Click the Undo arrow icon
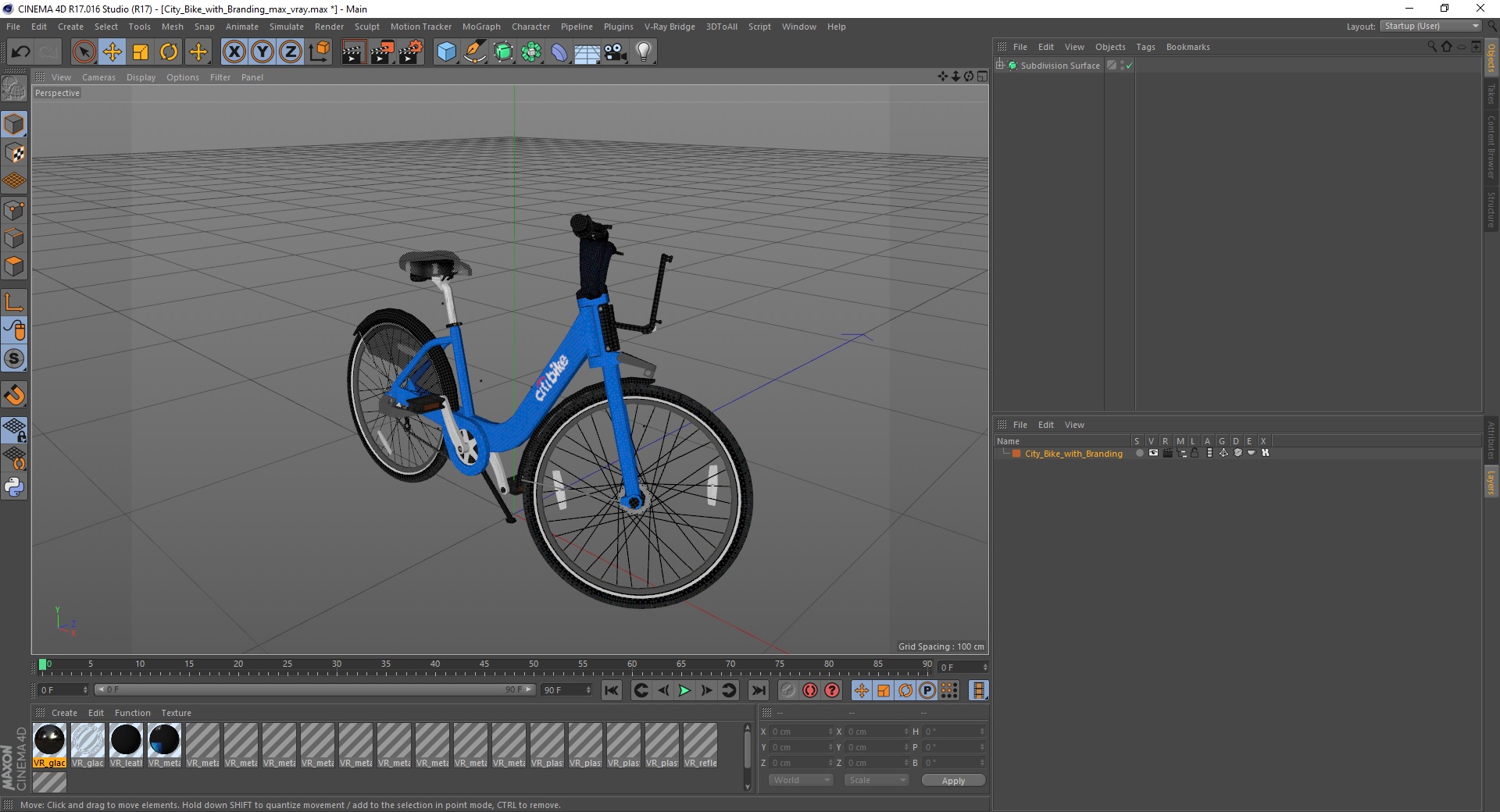This screenshot has width=1500, height=812. 20,52
